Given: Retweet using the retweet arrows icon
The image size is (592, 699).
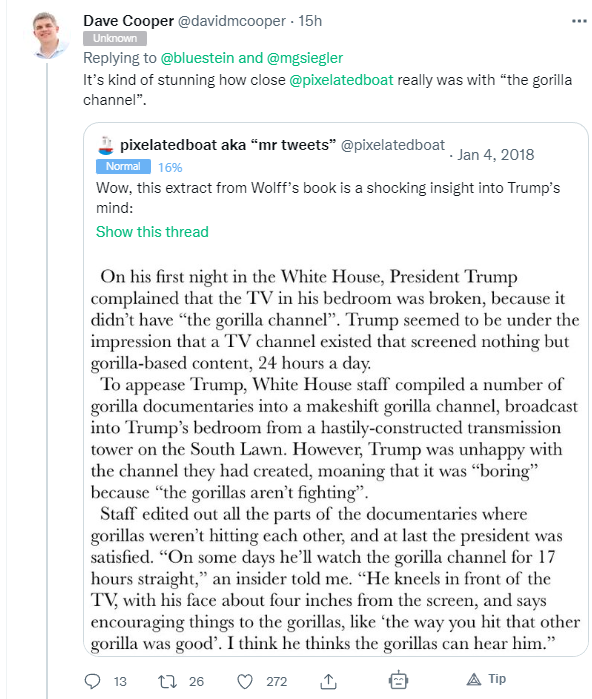Looking at the screenshot, I should click(167, 681).
